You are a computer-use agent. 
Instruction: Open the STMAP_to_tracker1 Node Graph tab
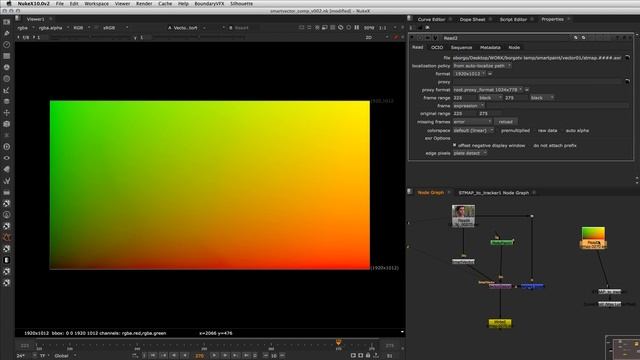(493, 193)
